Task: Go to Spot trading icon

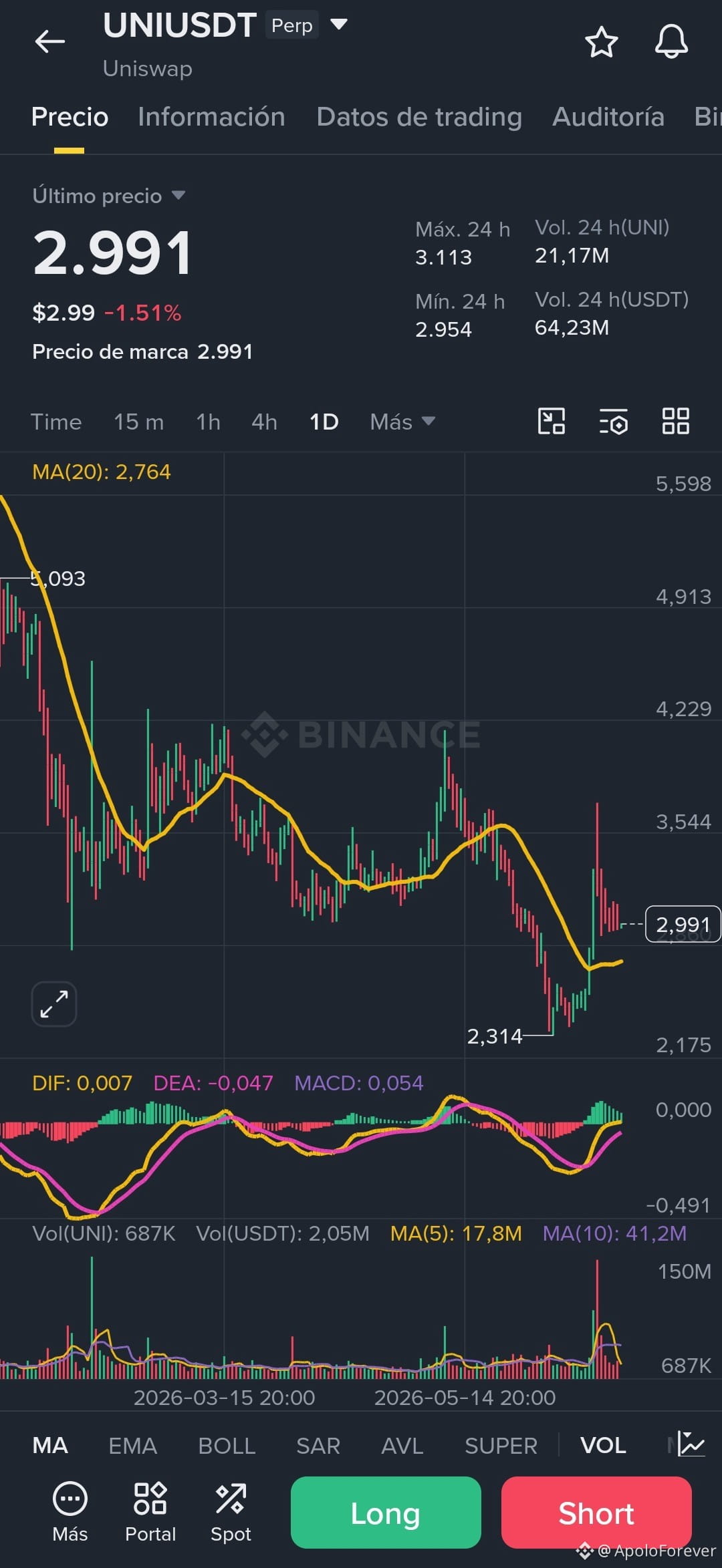Action: click(x=231, y=1511)
